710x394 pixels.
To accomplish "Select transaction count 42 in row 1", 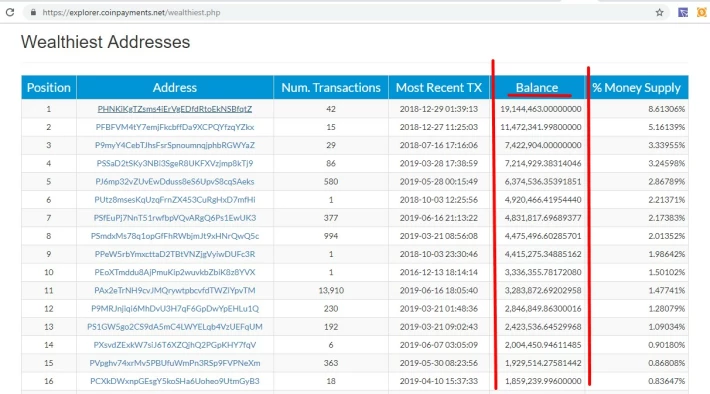I will 331,109.
